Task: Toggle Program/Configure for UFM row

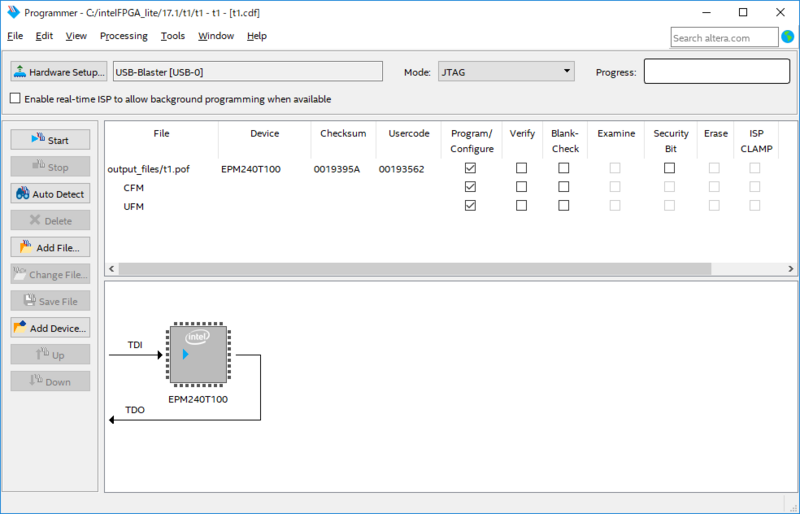Action: point(470,205)
